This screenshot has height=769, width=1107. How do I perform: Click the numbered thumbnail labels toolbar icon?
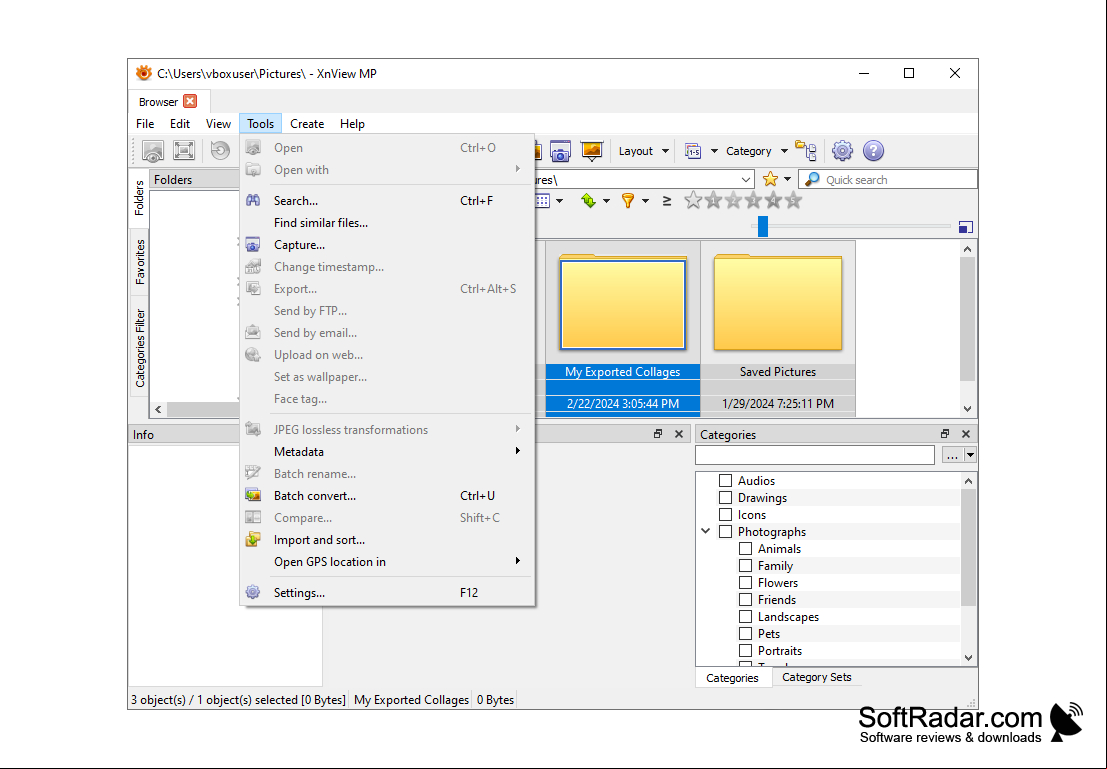point(693,151)
